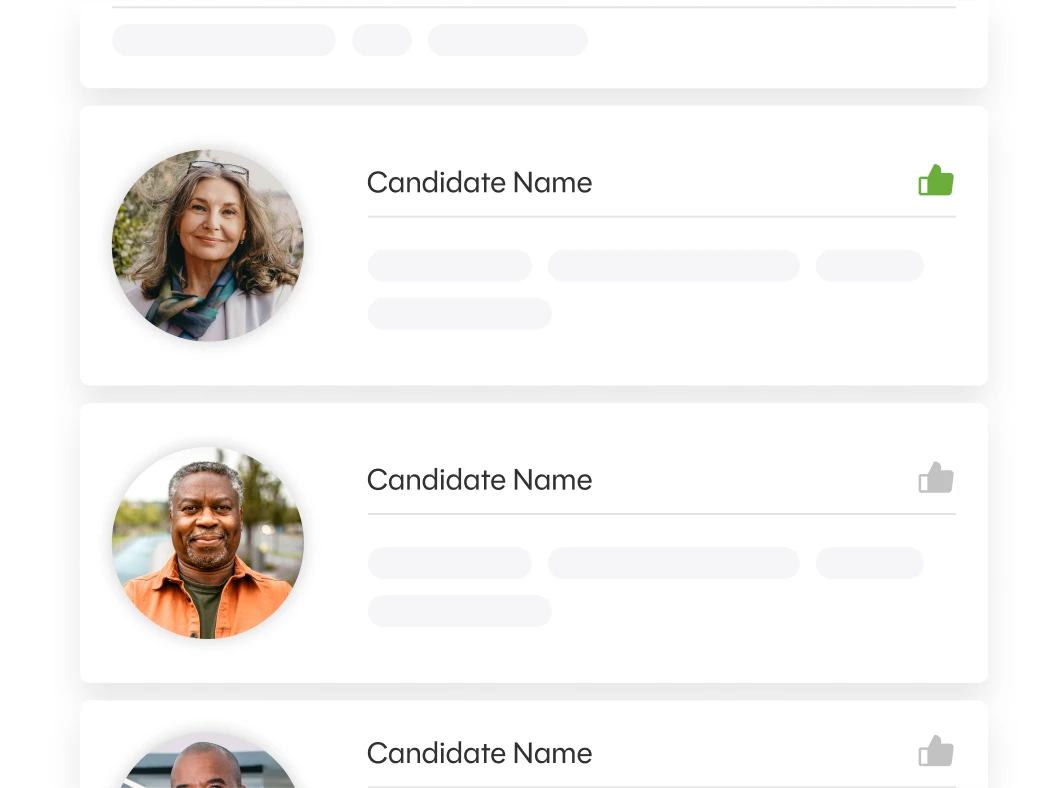Image resolution: width=1064 pixels, height=788 pixels.
Task: Open the profile photo of the woman with scarf
Action: click(208, 245)
